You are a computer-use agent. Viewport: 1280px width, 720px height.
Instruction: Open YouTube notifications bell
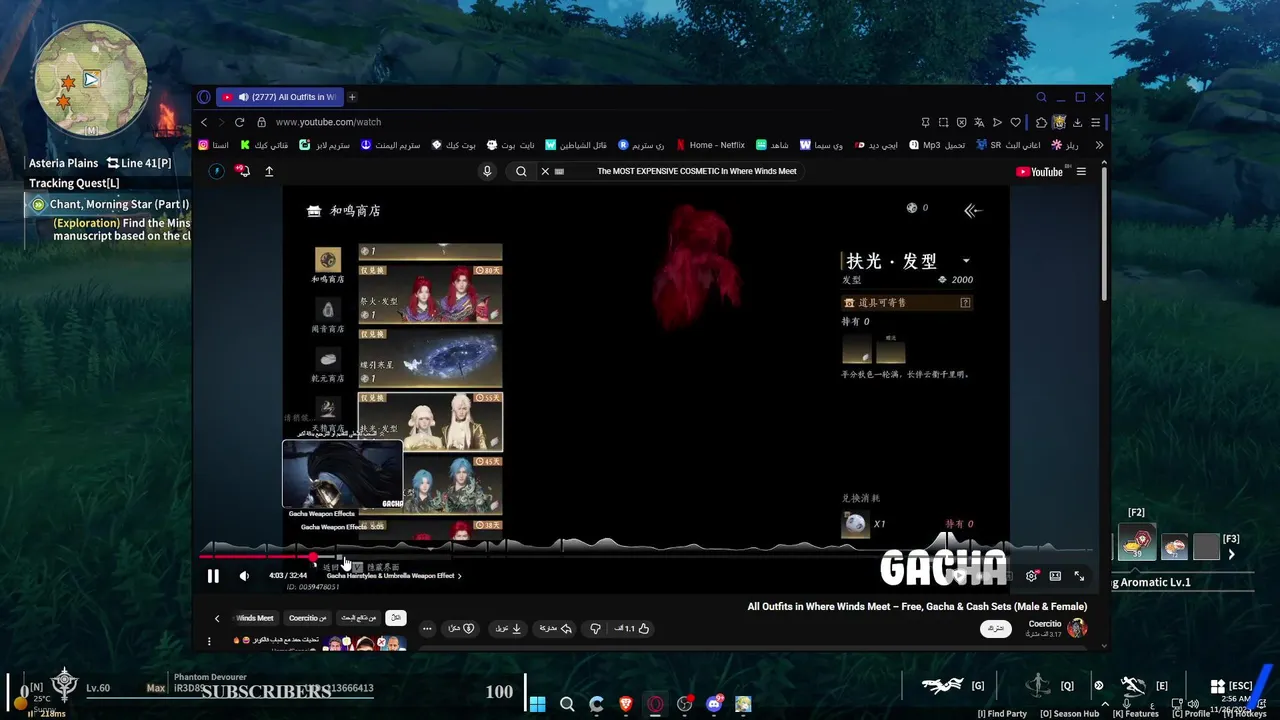[x=242, y=171]
